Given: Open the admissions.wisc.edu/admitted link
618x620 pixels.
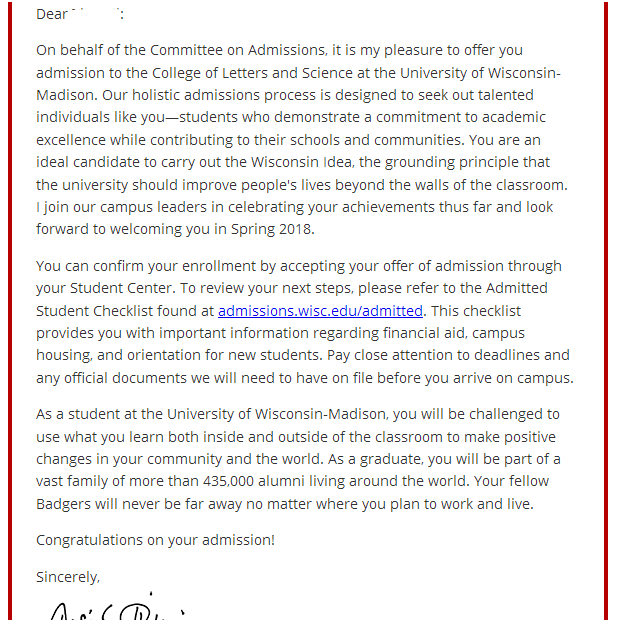Looking at the screenshot, I should [x=320, y=311].
